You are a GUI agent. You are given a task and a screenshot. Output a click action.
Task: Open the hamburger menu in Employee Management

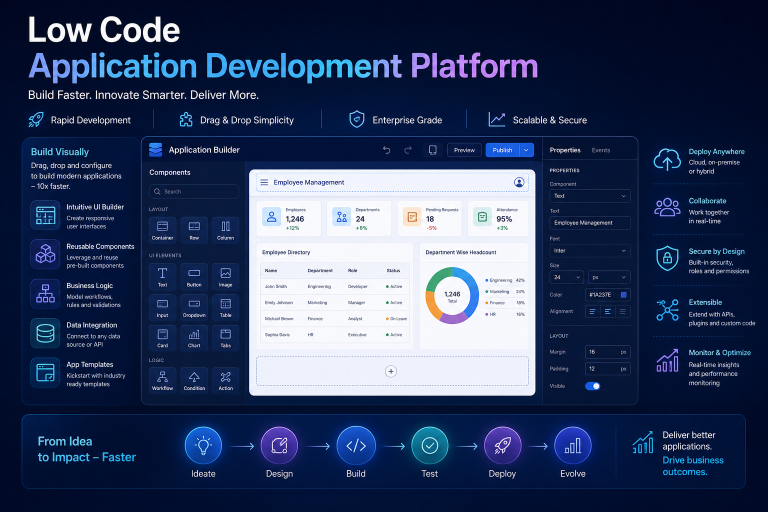tap(264, 182)
